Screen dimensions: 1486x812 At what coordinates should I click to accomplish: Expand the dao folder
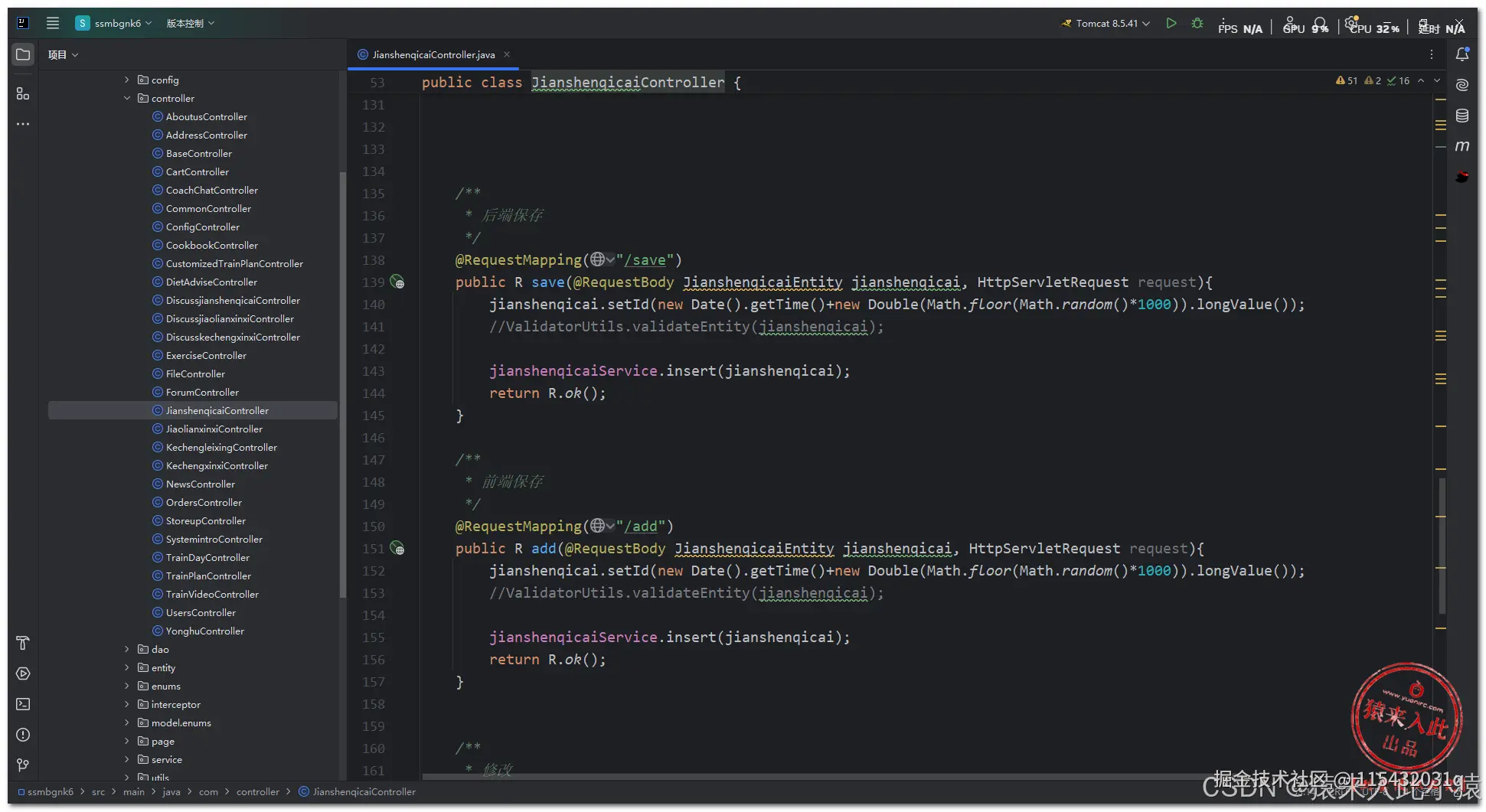click(127, 649)
